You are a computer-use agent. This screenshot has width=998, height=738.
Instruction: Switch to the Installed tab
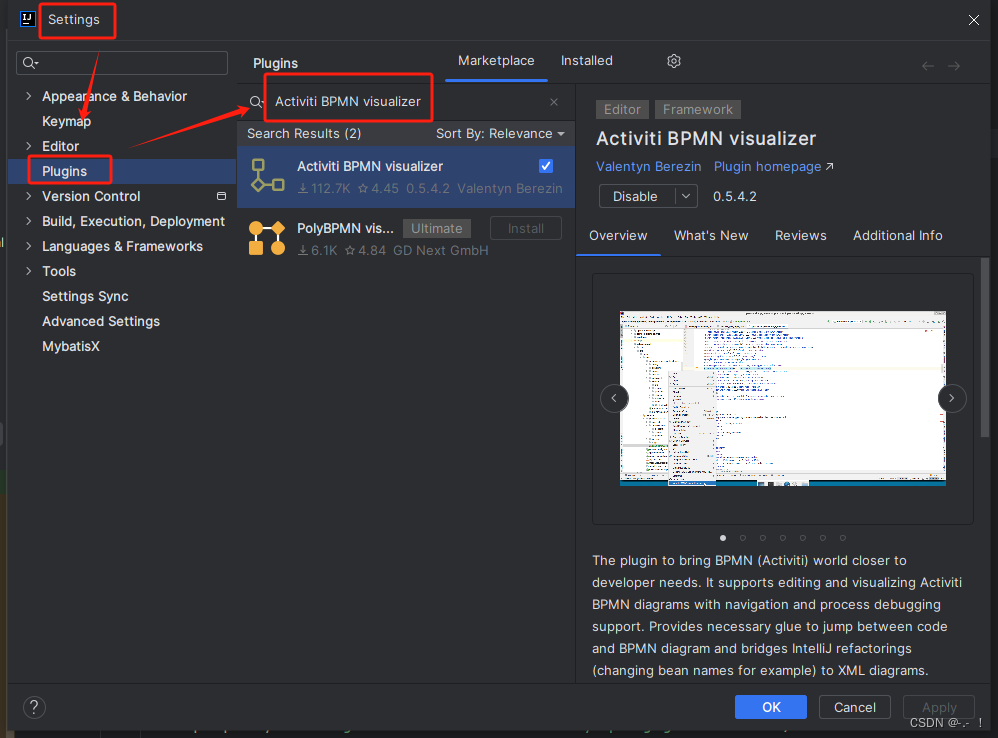(x=586, y=60)
